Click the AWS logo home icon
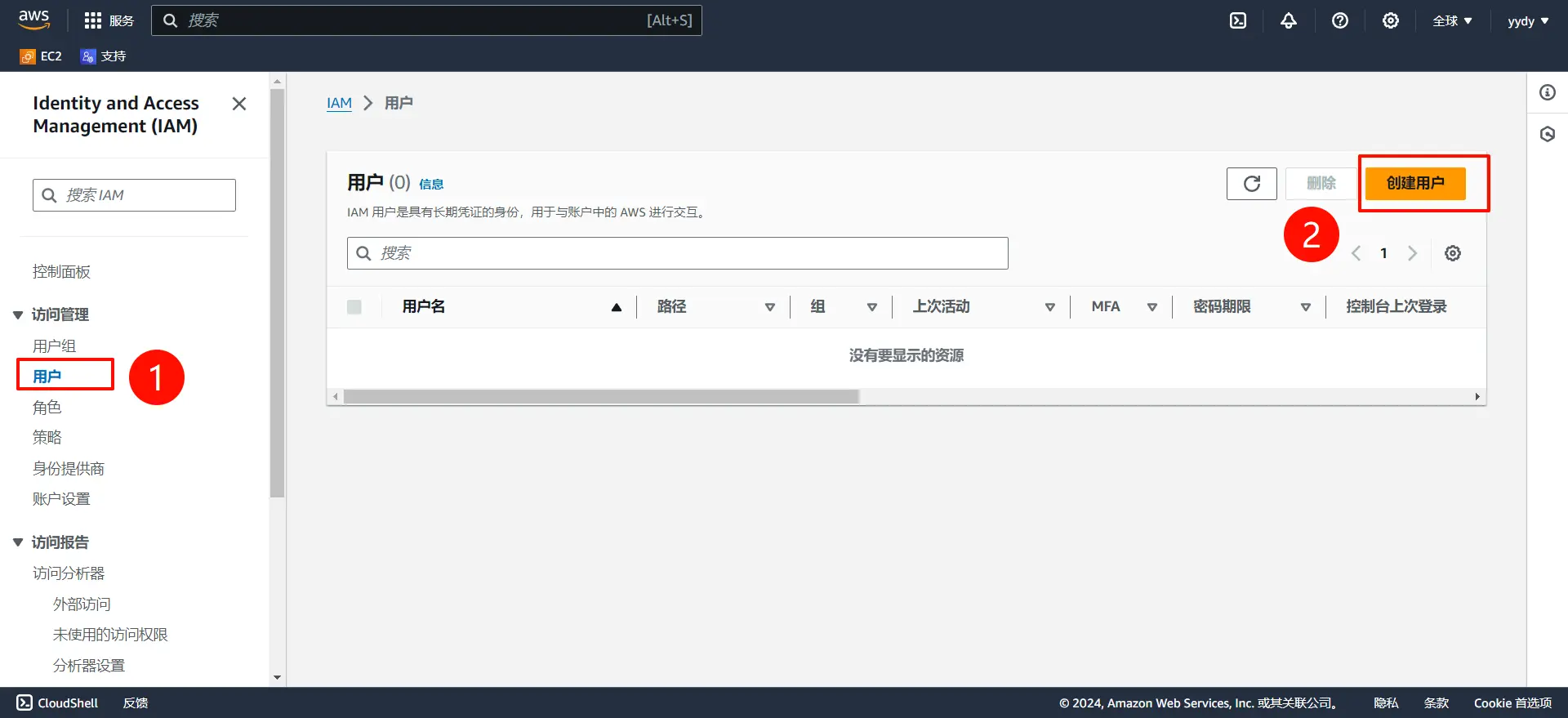Viewport: 1568px width, 718px height. tap(33, 20)
